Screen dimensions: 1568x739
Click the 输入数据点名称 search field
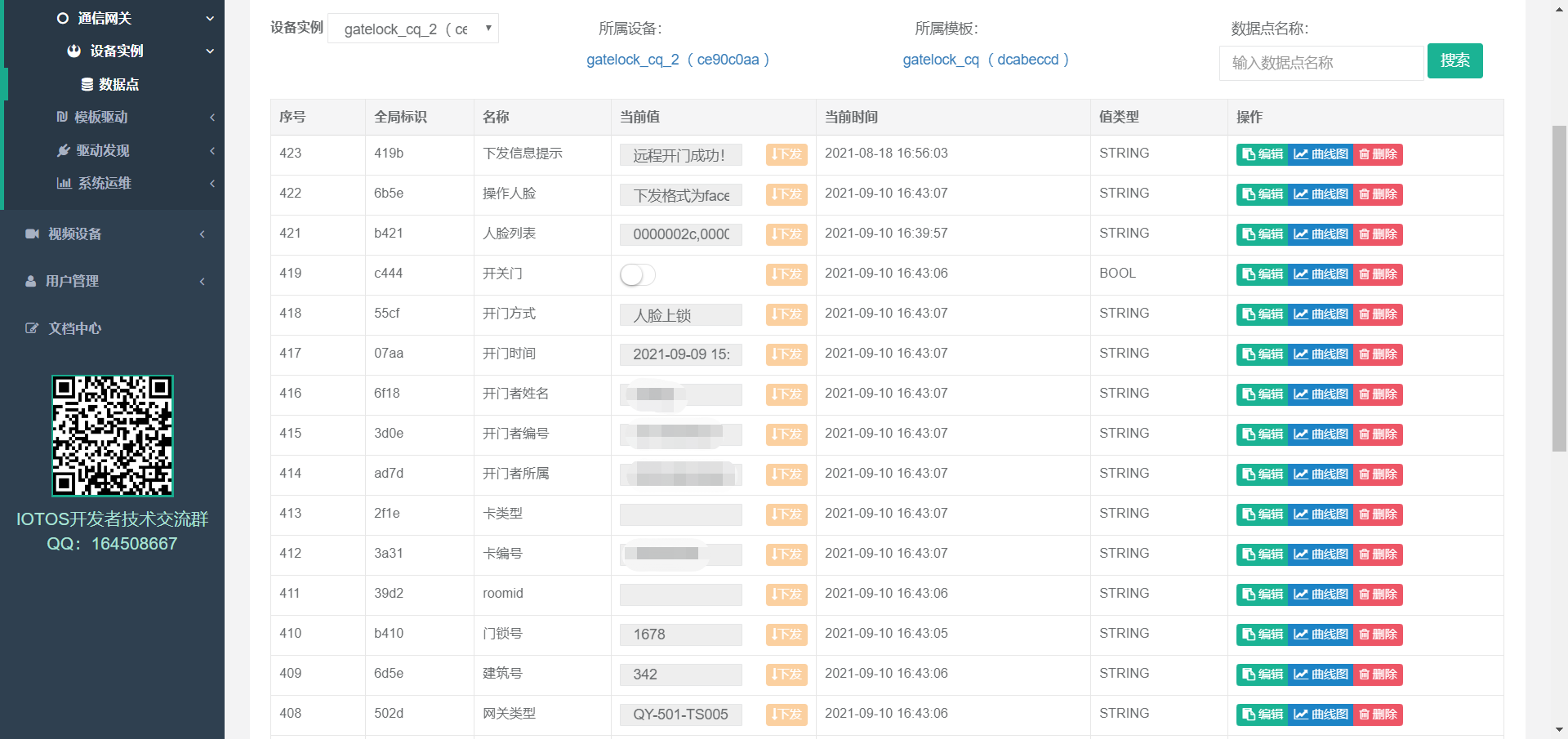click(1321, 63)
